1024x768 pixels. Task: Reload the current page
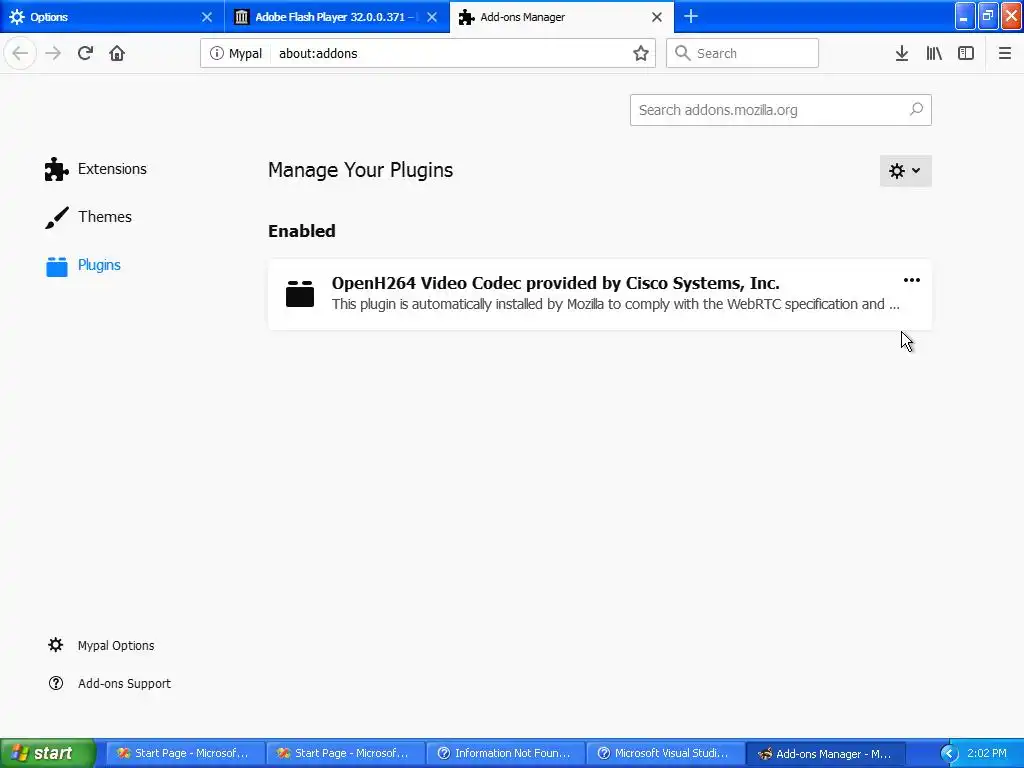tap(85, 53)
